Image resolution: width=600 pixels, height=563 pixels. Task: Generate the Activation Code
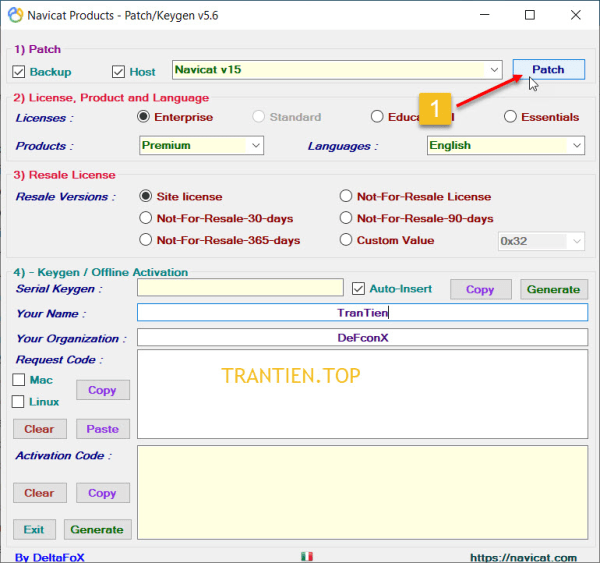(98, 530)
